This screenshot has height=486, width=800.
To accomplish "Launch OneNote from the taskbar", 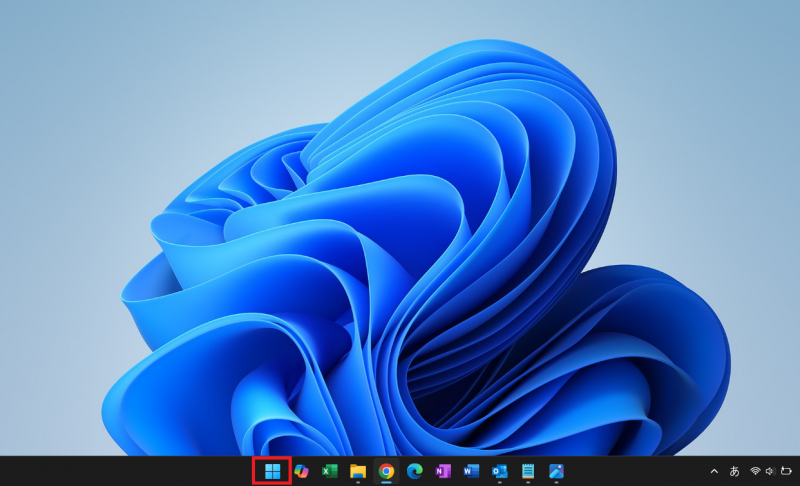I will [443, 471].
